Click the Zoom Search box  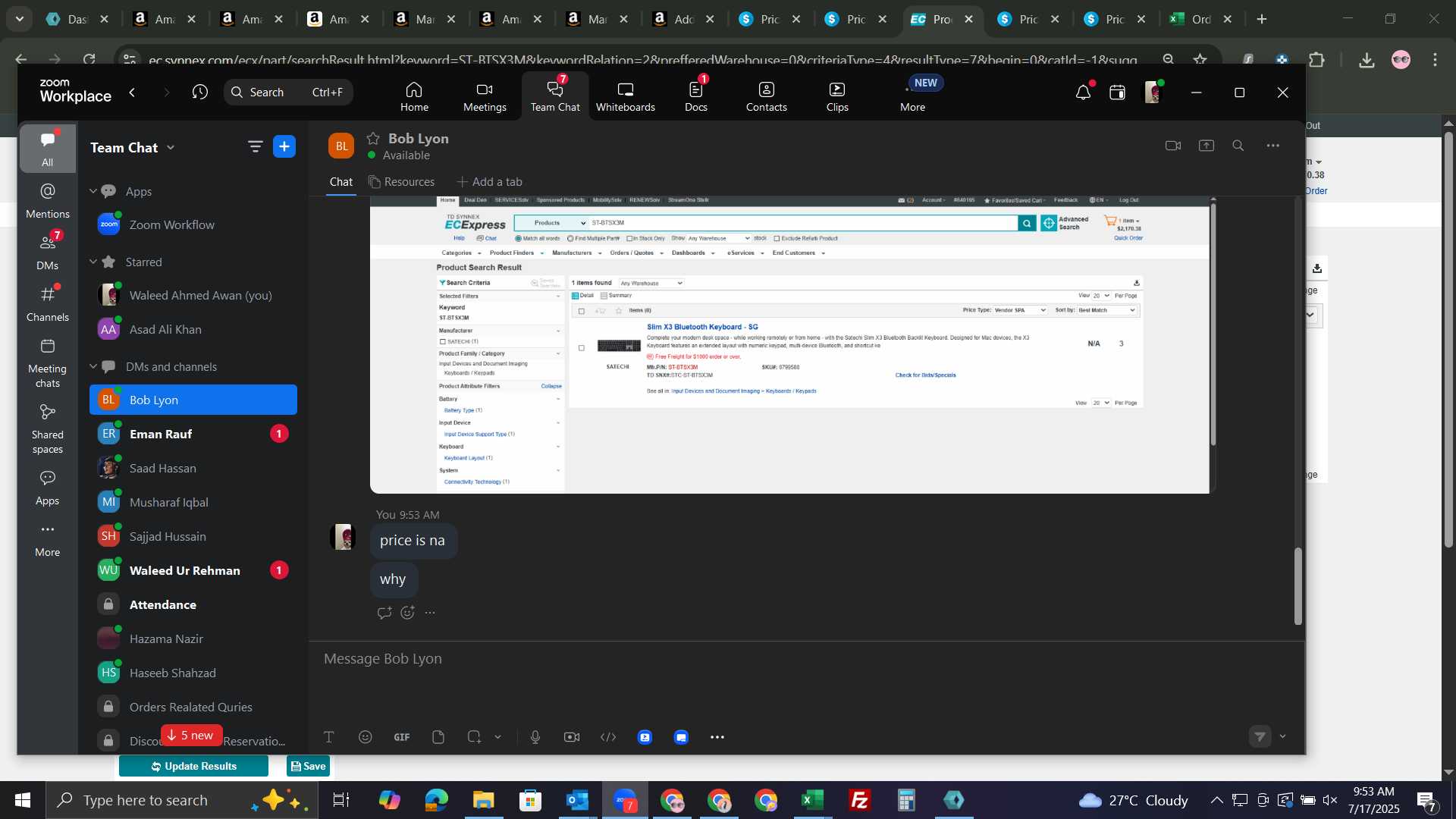288,93
